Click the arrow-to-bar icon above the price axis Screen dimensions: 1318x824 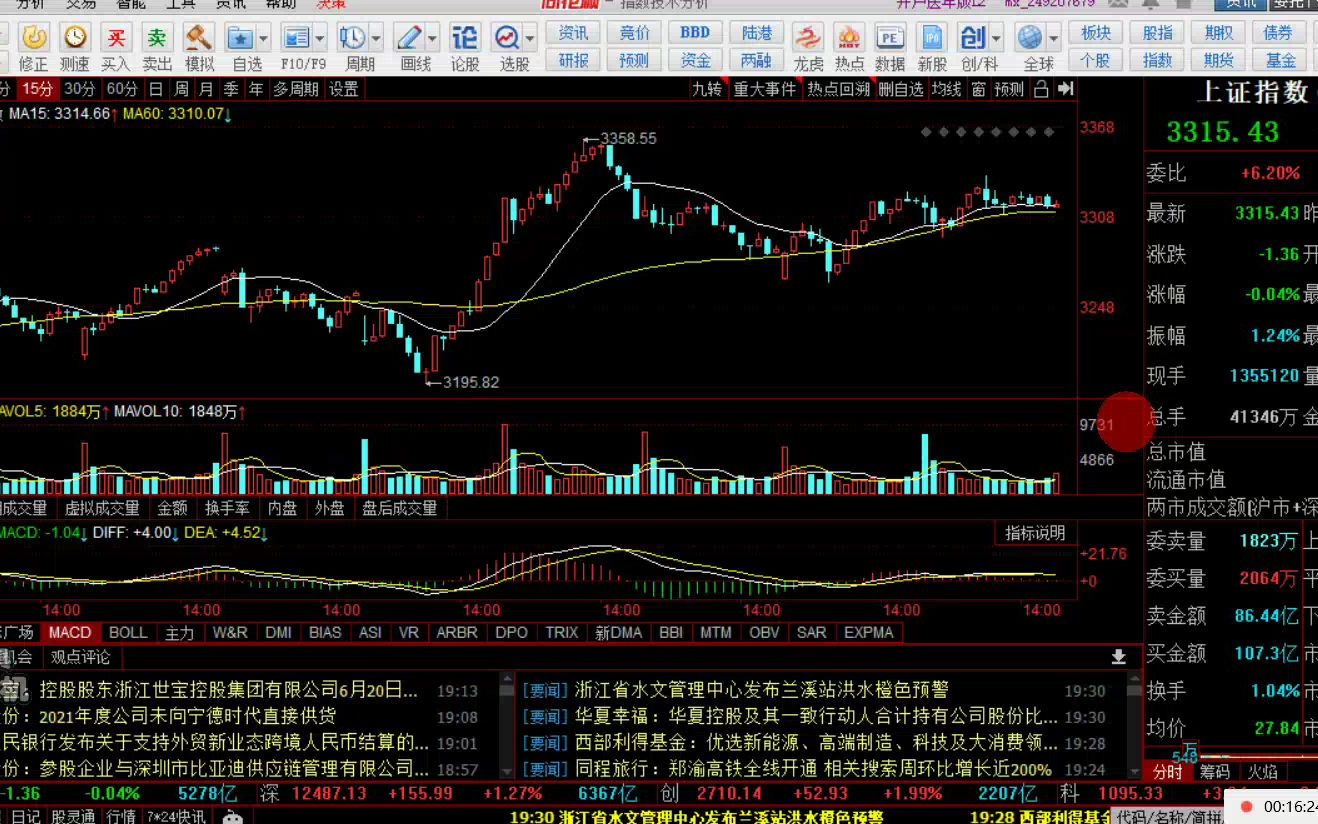point(1065,89)
